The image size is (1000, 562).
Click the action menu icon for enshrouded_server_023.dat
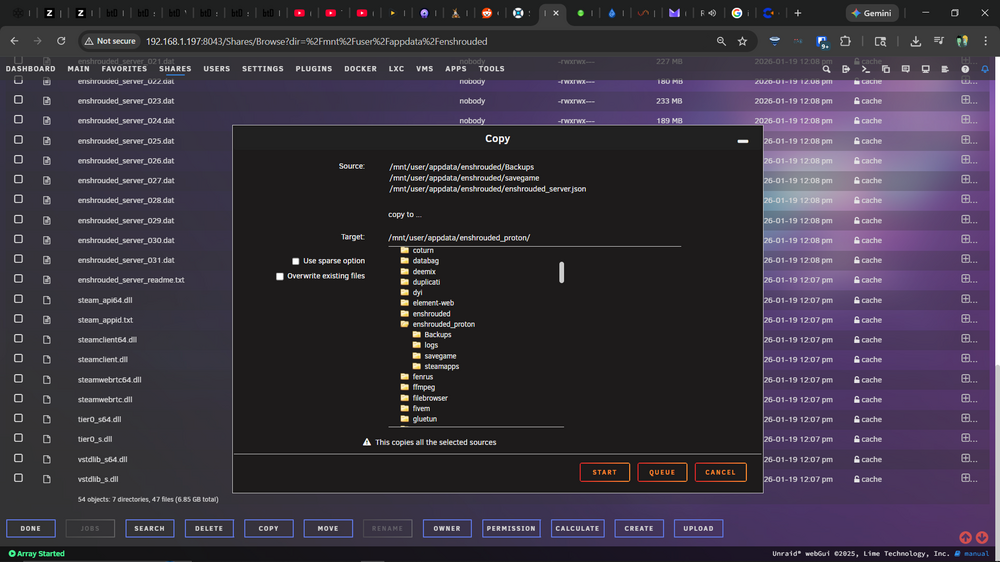click(x=969, y=100)
